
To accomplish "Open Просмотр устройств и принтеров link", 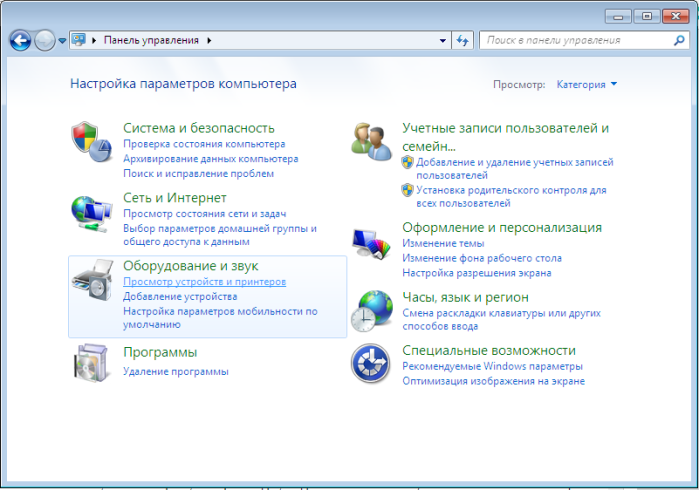I will point(205,282).
